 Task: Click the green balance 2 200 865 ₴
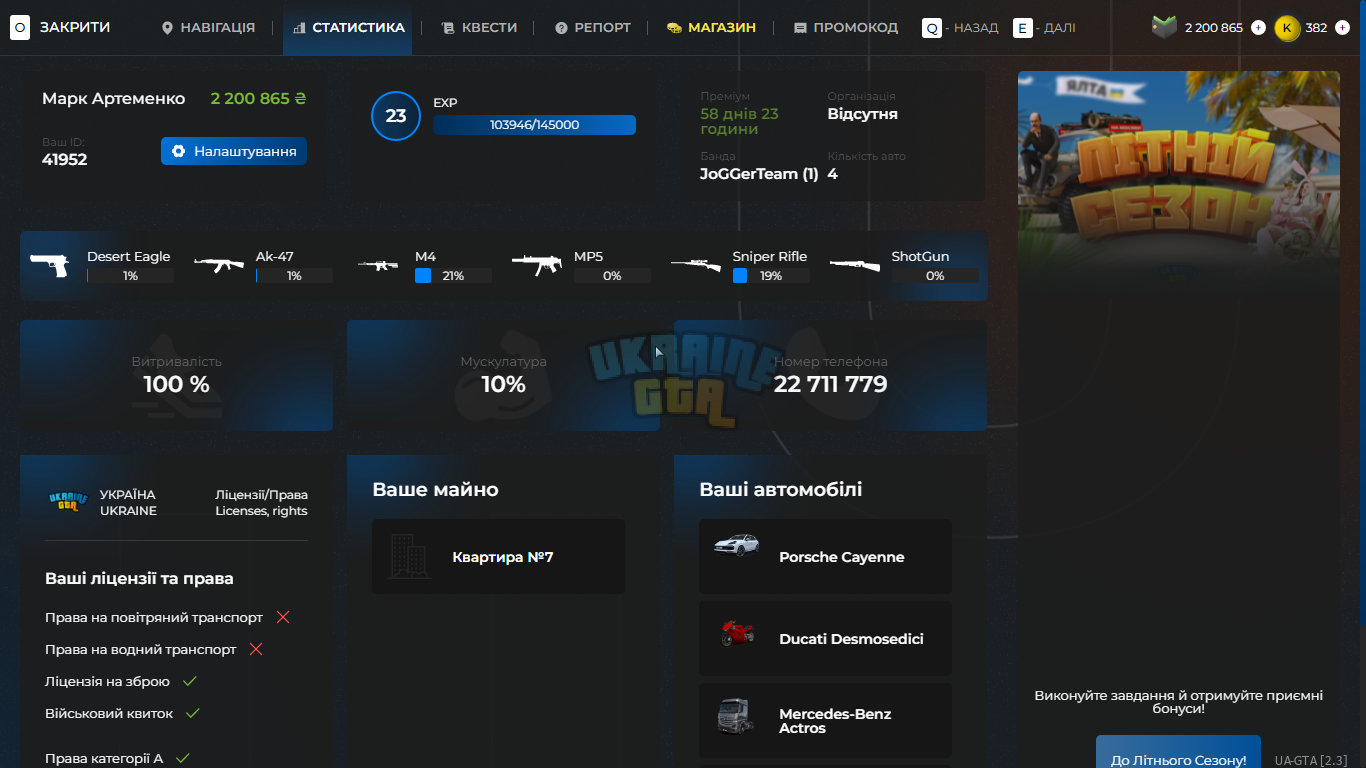point(258,98)
